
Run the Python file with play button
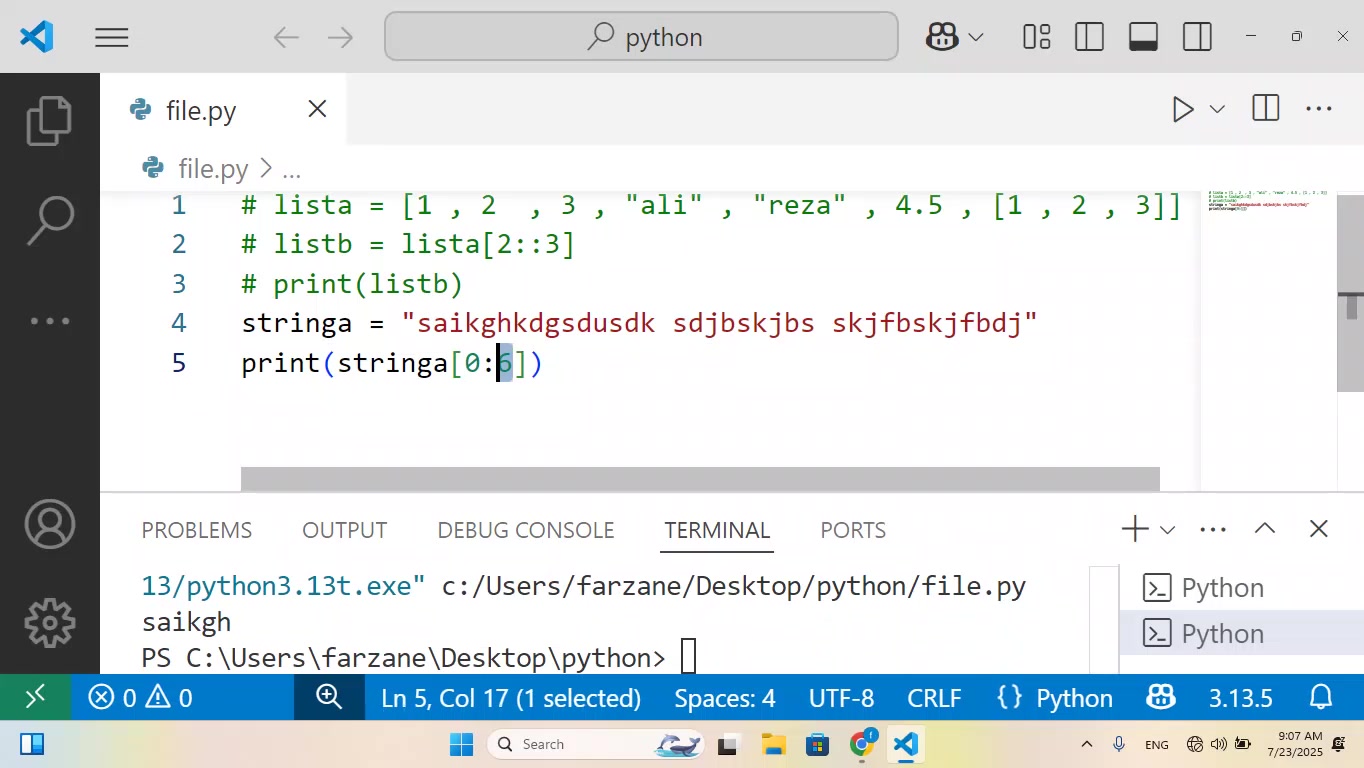(x=1183, y=109)
